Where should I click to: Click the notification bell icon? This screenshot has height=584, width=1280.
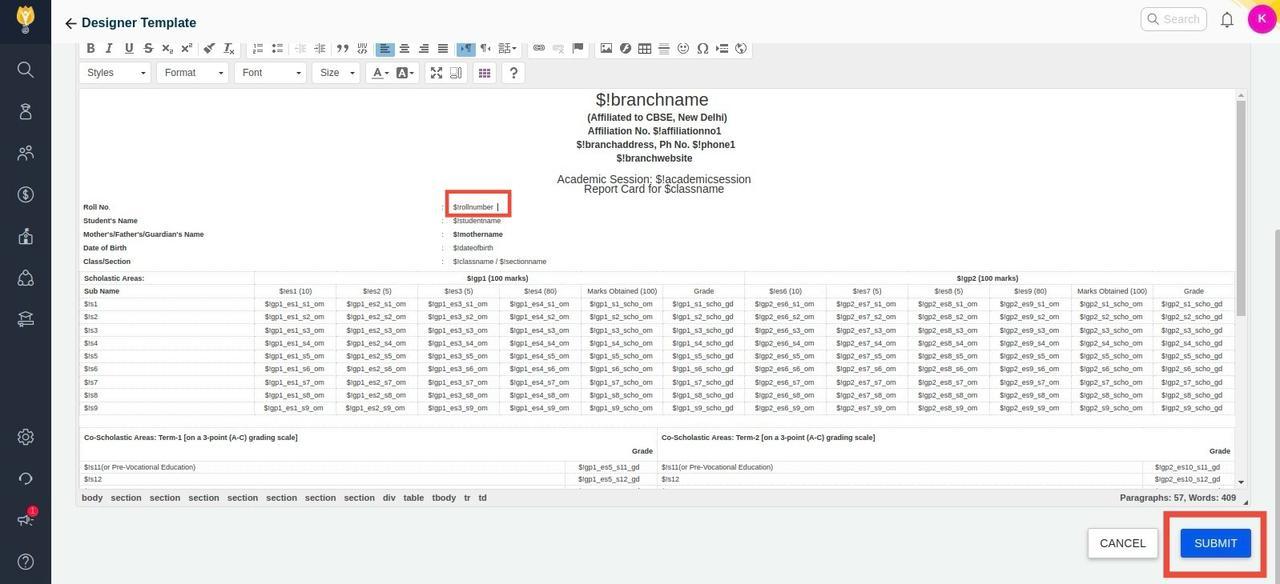(x=1226, y=20)
